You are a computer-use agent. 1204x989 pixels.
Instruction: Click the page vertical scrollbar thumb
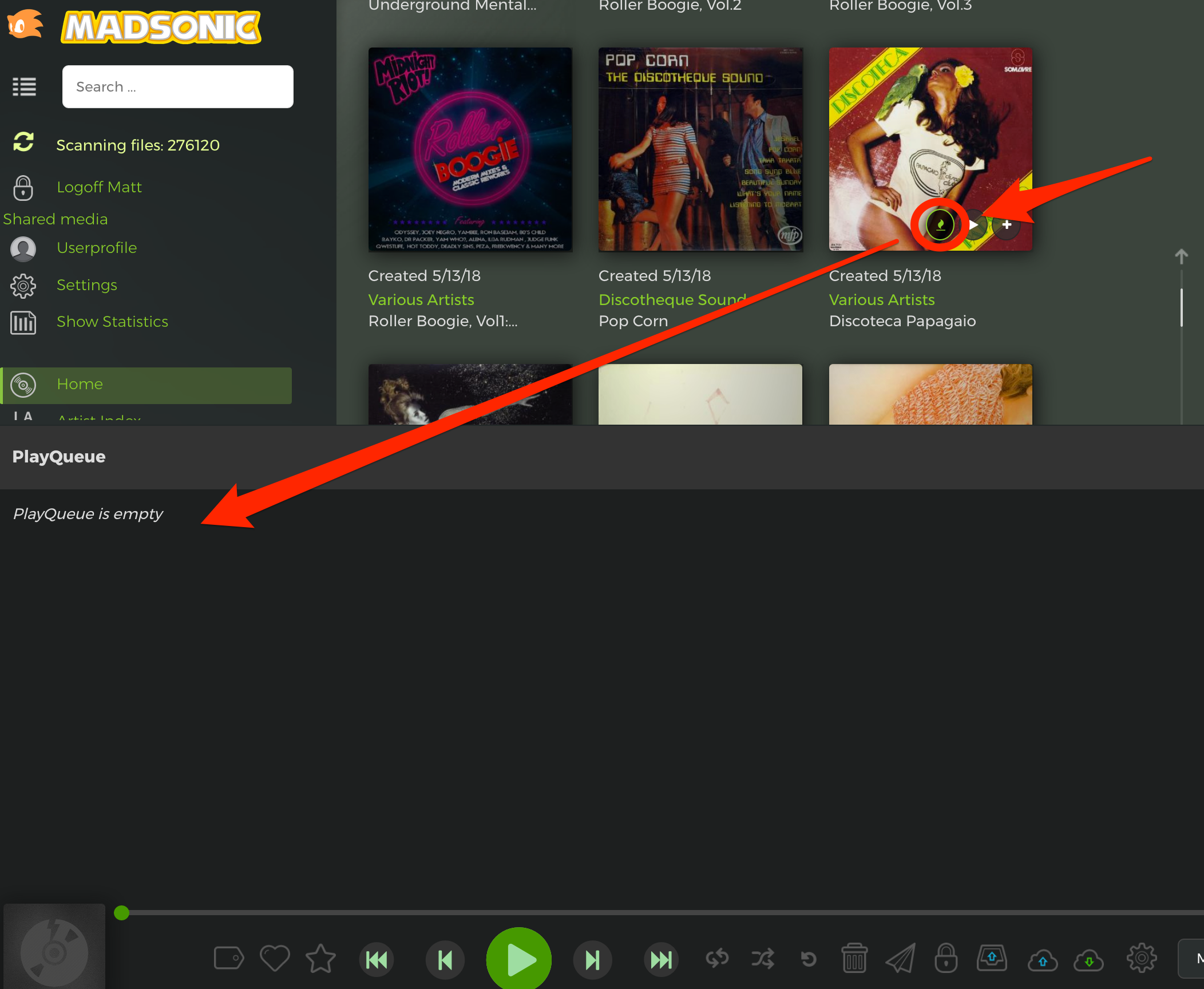coord(1181,307)
